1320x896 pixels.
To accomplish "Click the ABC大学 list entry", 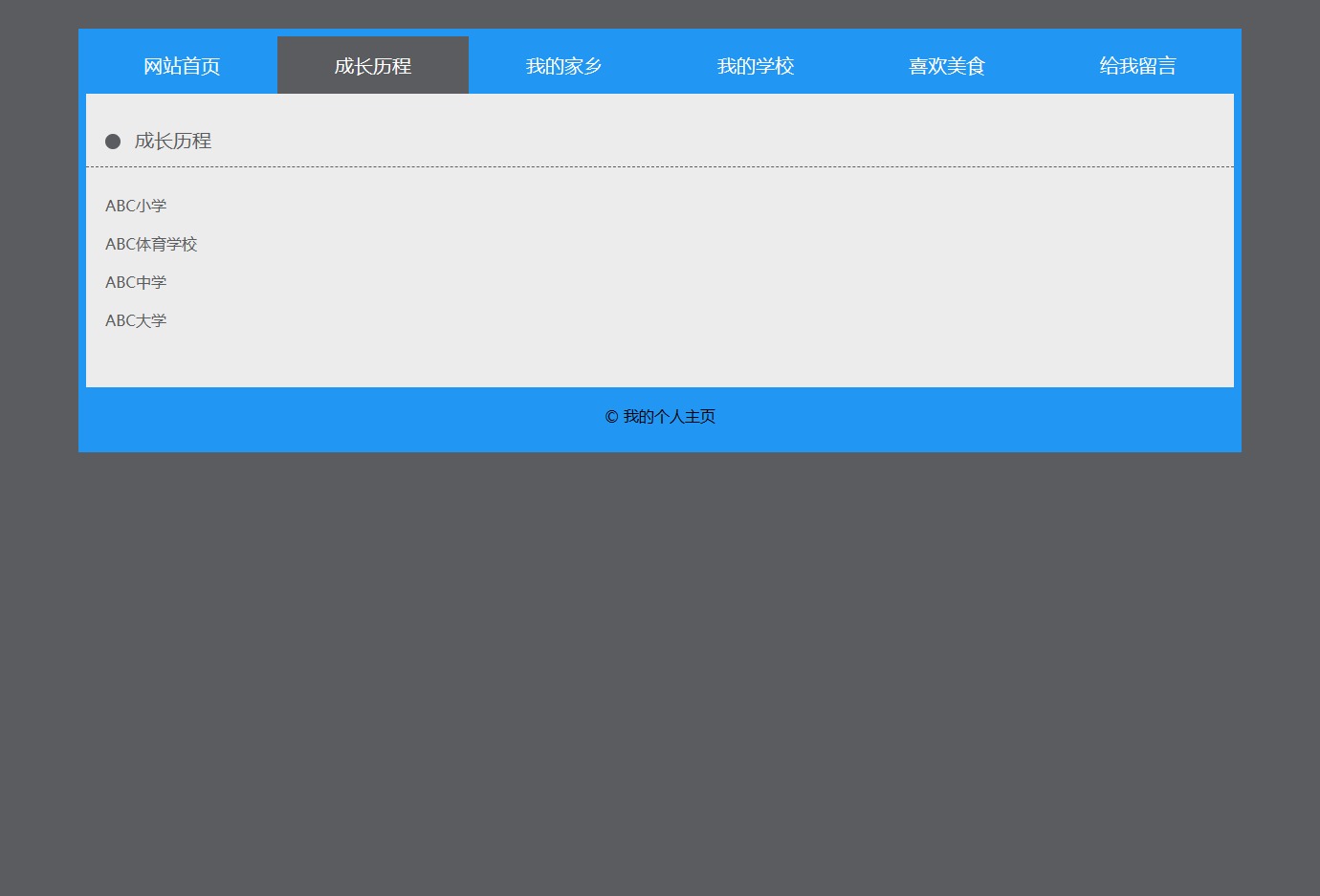I will pos(136,320).
